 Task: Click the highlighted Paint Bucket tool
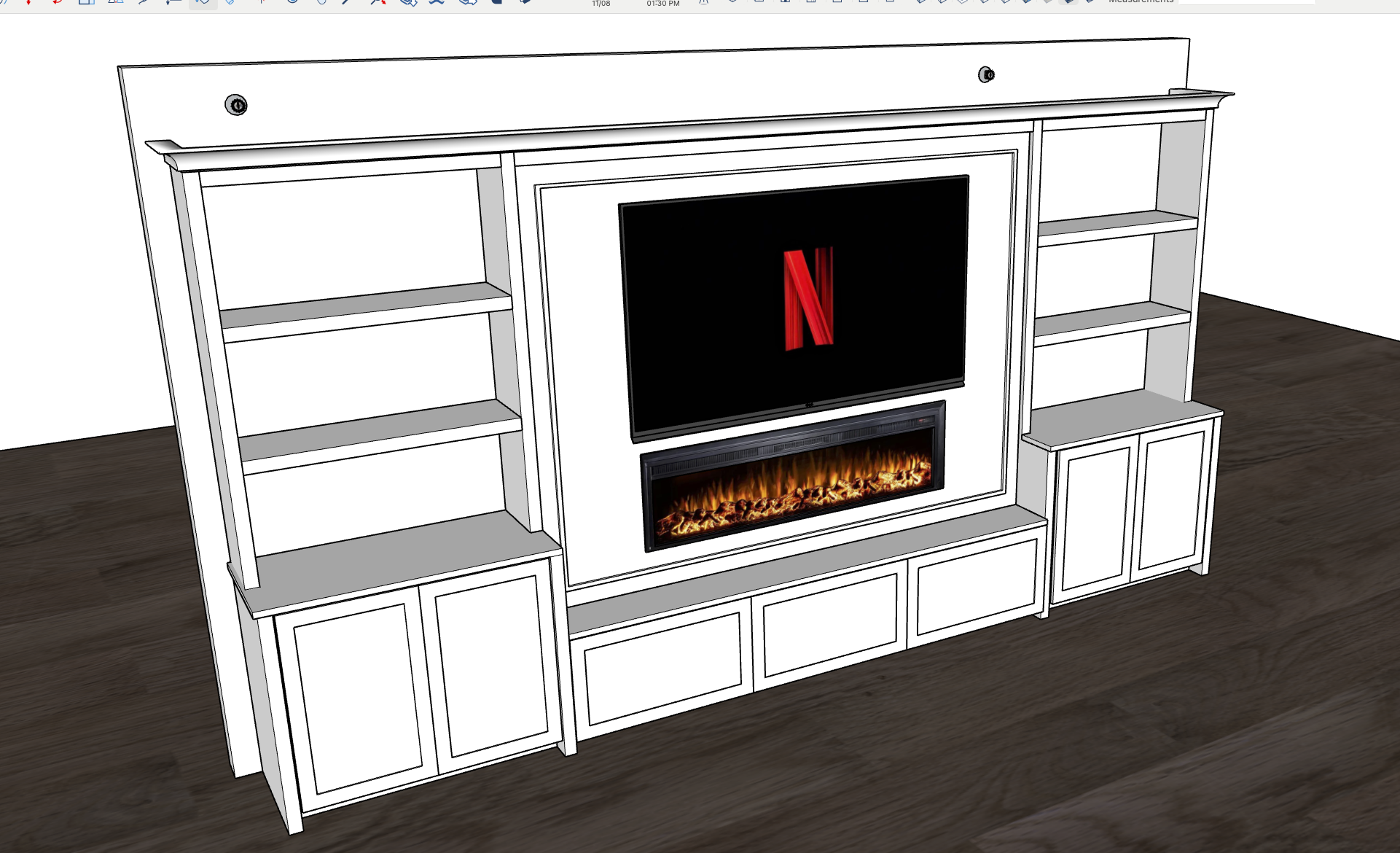pyautogui.click(x=203, y=2)
